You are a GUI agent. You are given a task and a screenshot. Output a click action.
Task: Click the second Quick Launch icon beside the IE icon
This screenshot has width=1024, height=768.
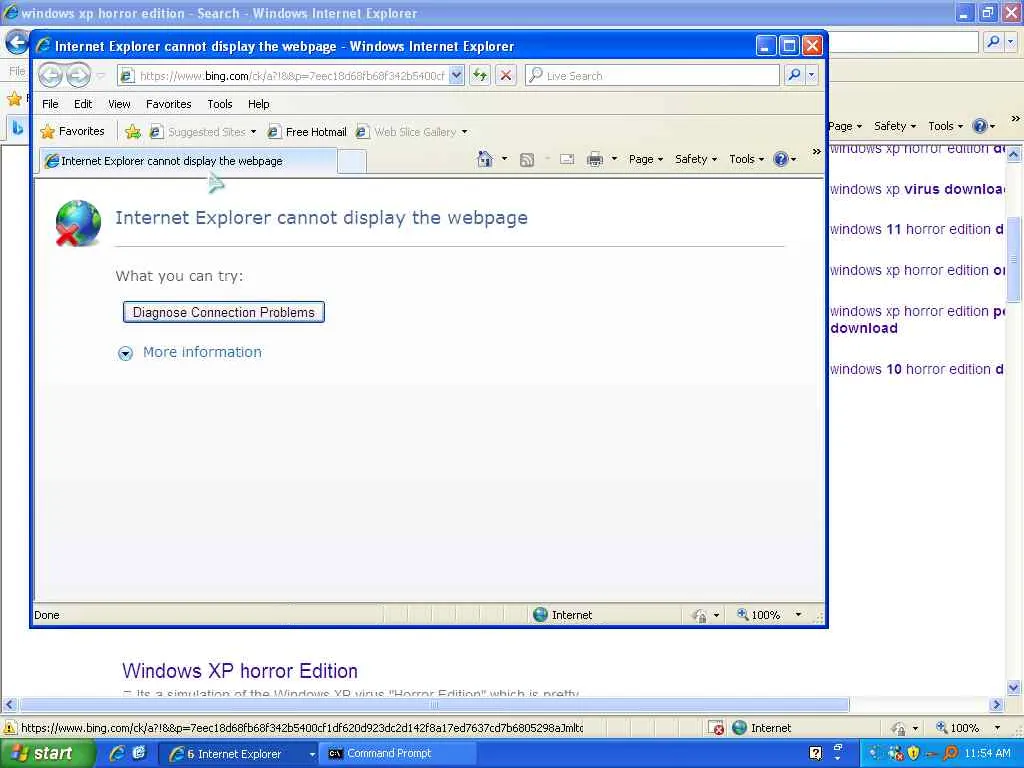click(x=138, y=753)
